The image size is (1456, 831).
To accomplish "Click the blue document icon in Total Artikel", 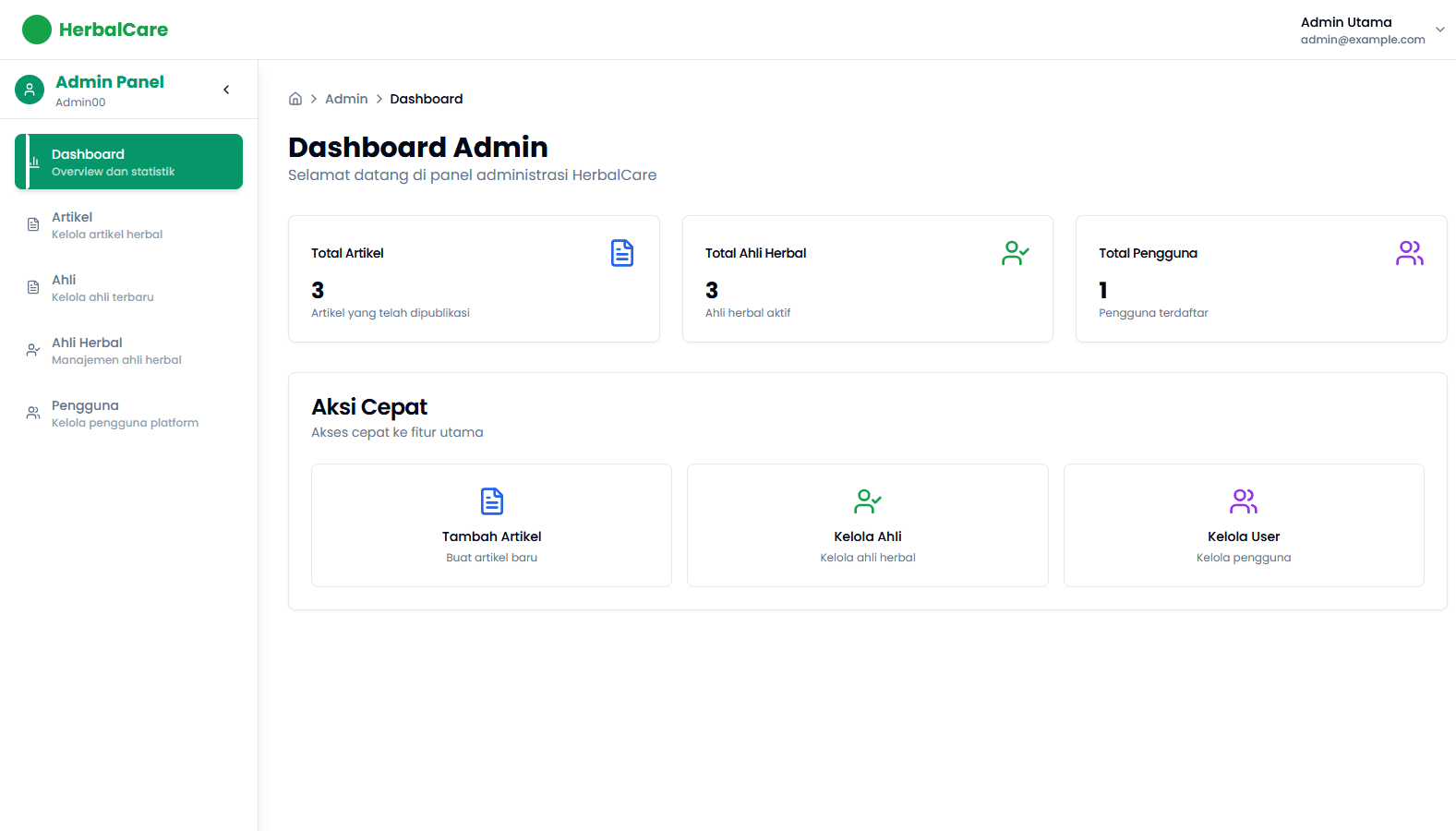I will (622, 253).
